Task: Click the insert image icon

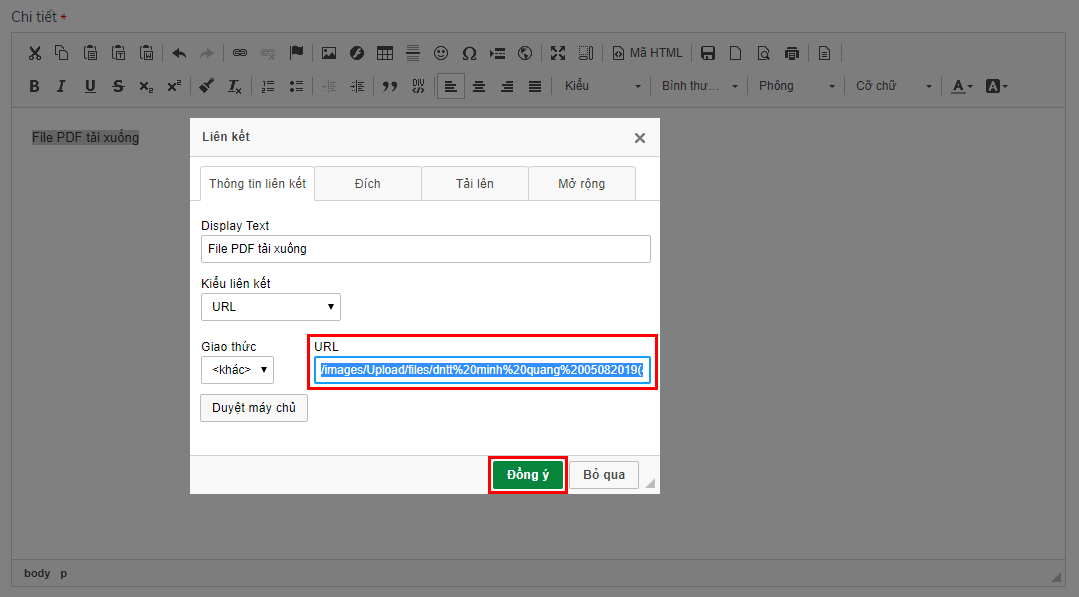Action: [328, 53]
